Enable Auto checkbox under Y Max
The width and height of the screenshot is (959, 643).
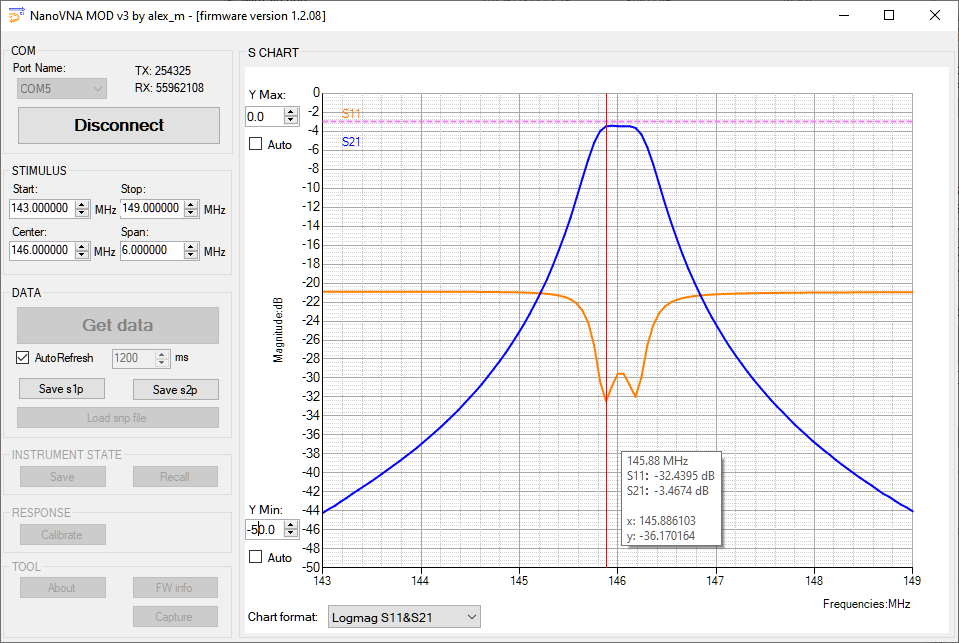point(255,145)
